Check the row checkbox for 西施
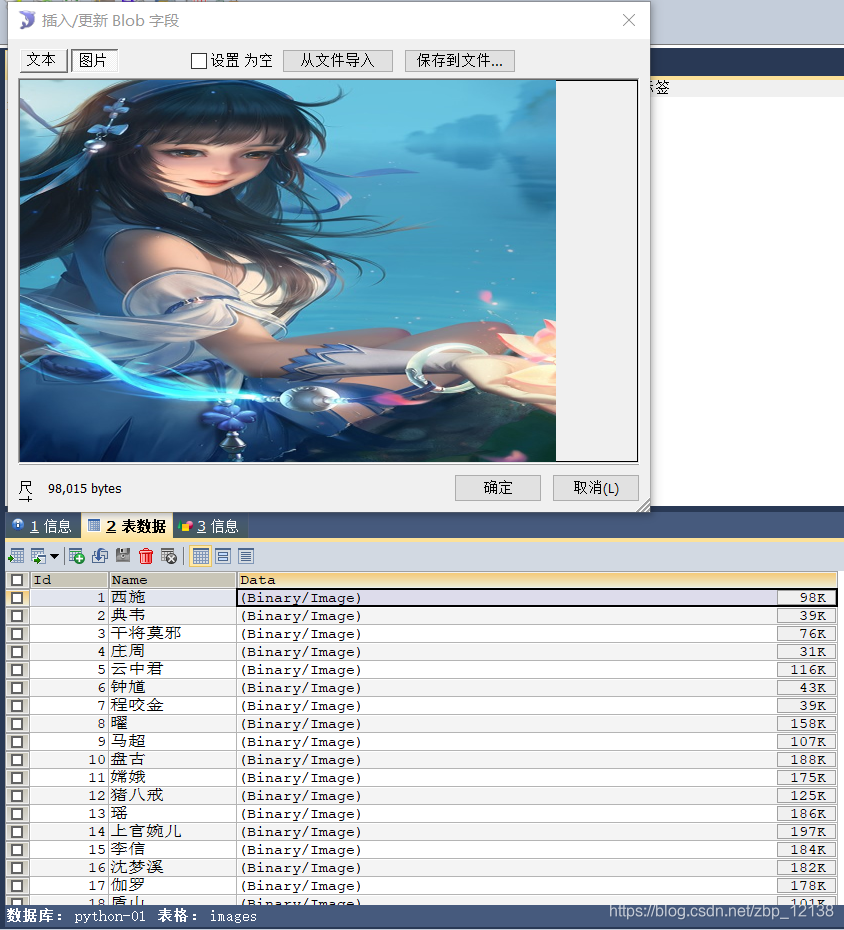The image size is (844, 930). click(x=17, y=598)
